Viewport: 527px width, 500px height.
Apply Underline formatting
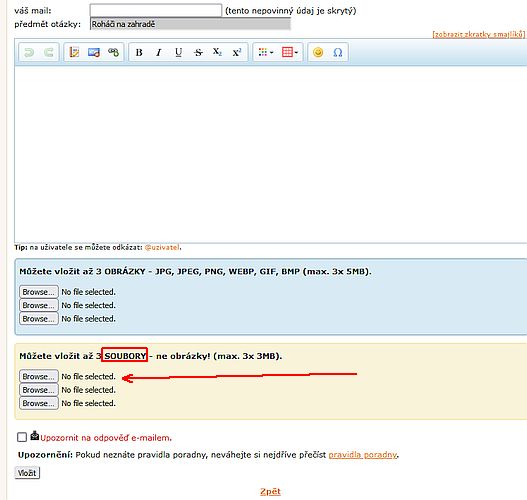pos(178,52)
